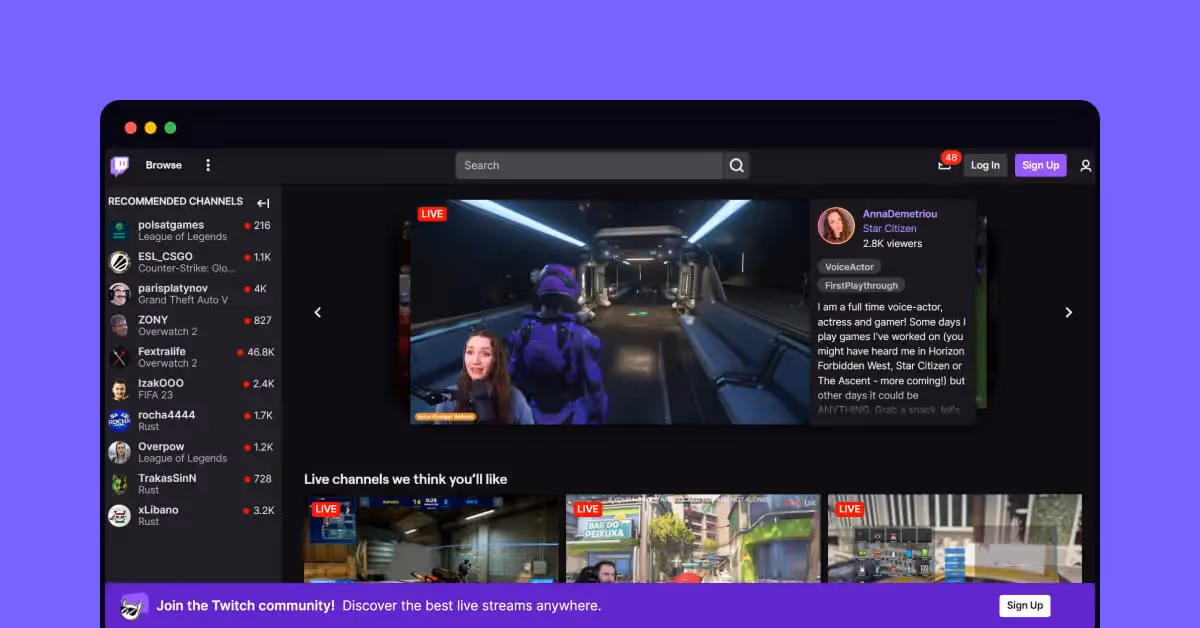This screenshot has height=628, width=1200.
Task: Click the Twitch logo icon
Action: [120, 165]
